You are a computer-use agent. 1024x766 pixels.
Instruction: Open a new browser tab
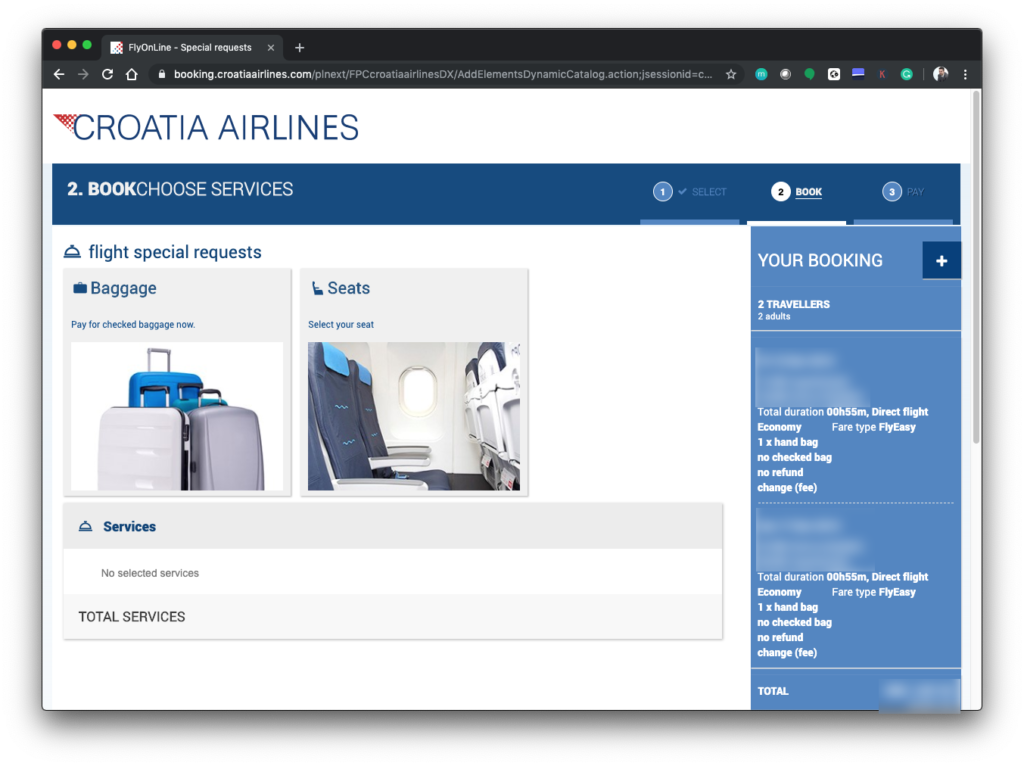pyautogui.click(x=299, y=47)
